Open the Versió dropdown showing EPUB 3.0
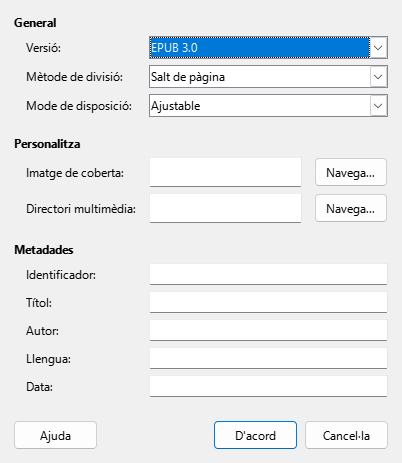The width and height of the screenshot is (402, 463). click(x=268, y=48)
